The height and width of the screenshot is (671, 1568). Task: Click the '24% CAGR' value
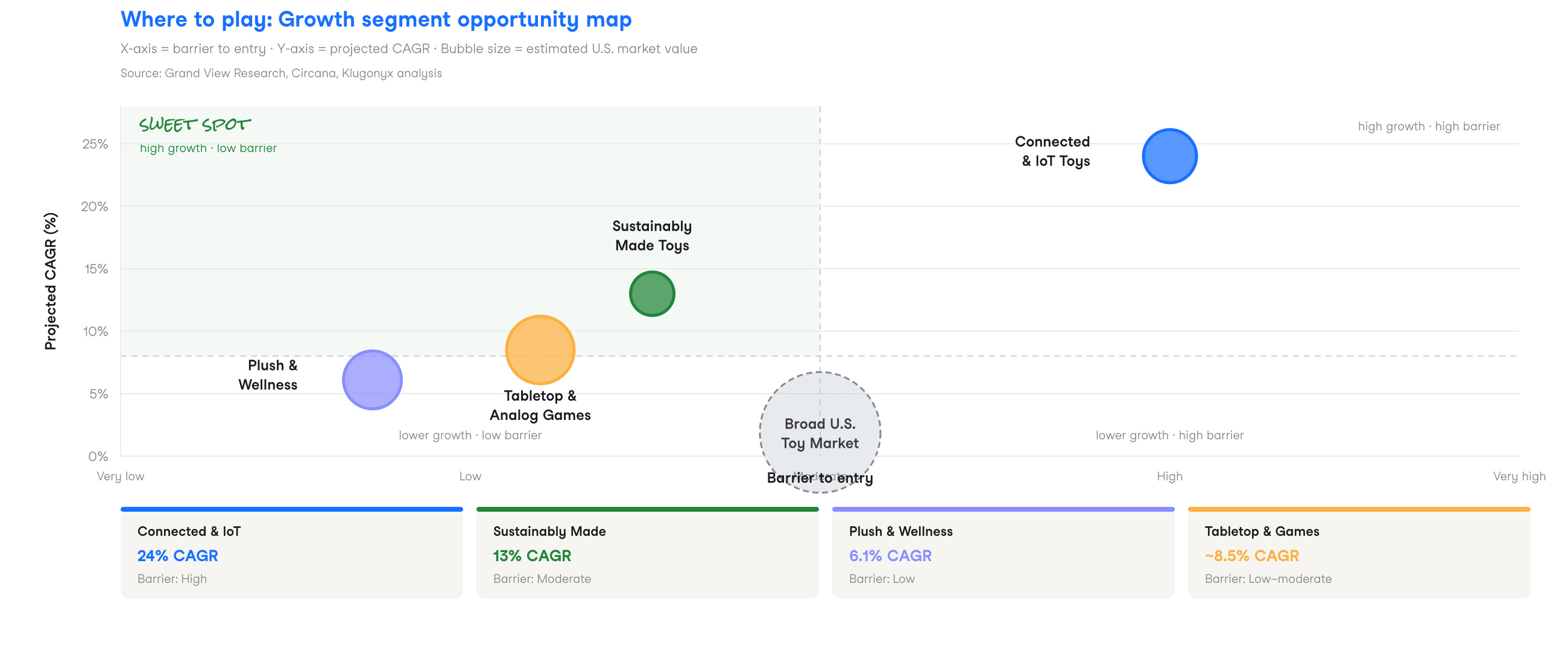click(178, 556)
